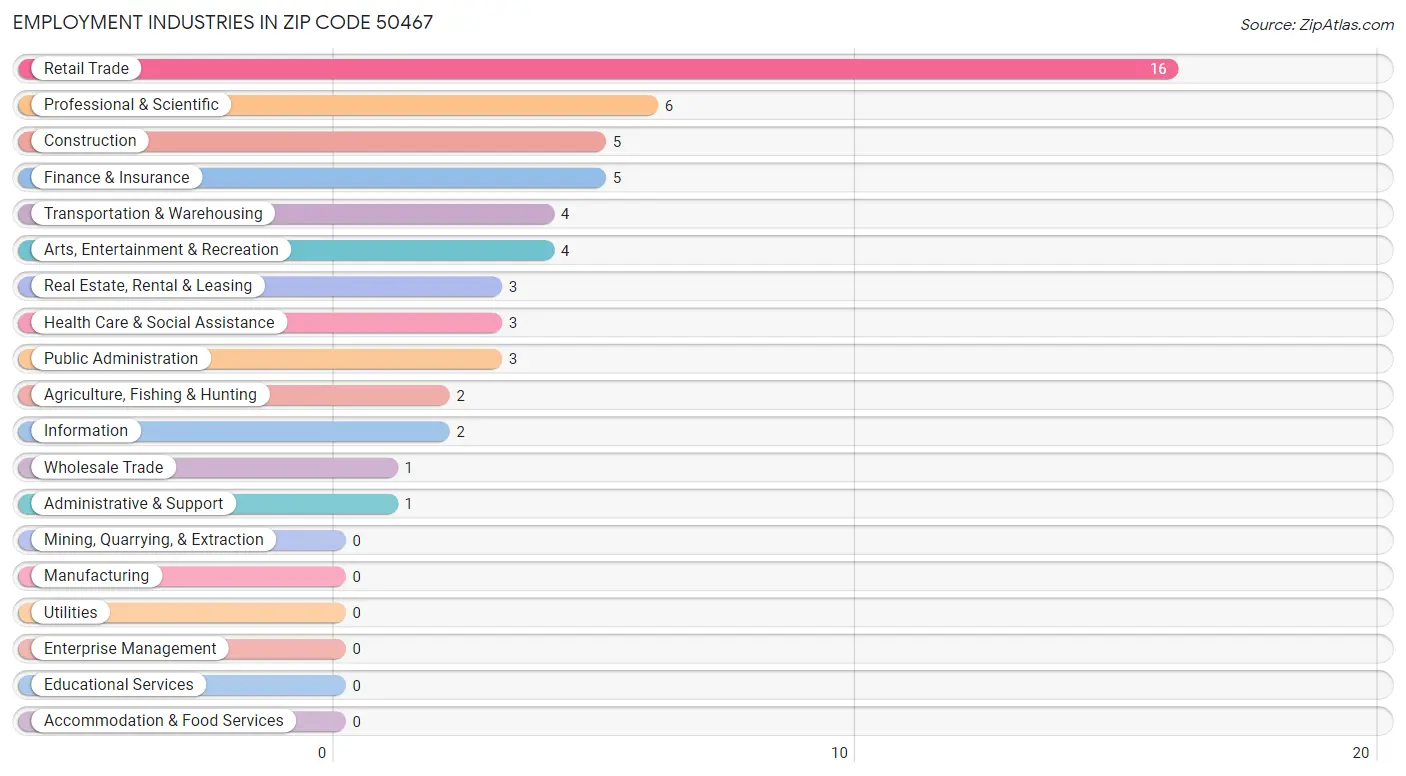Select Administrative & Support label

[x=133, y=504]
